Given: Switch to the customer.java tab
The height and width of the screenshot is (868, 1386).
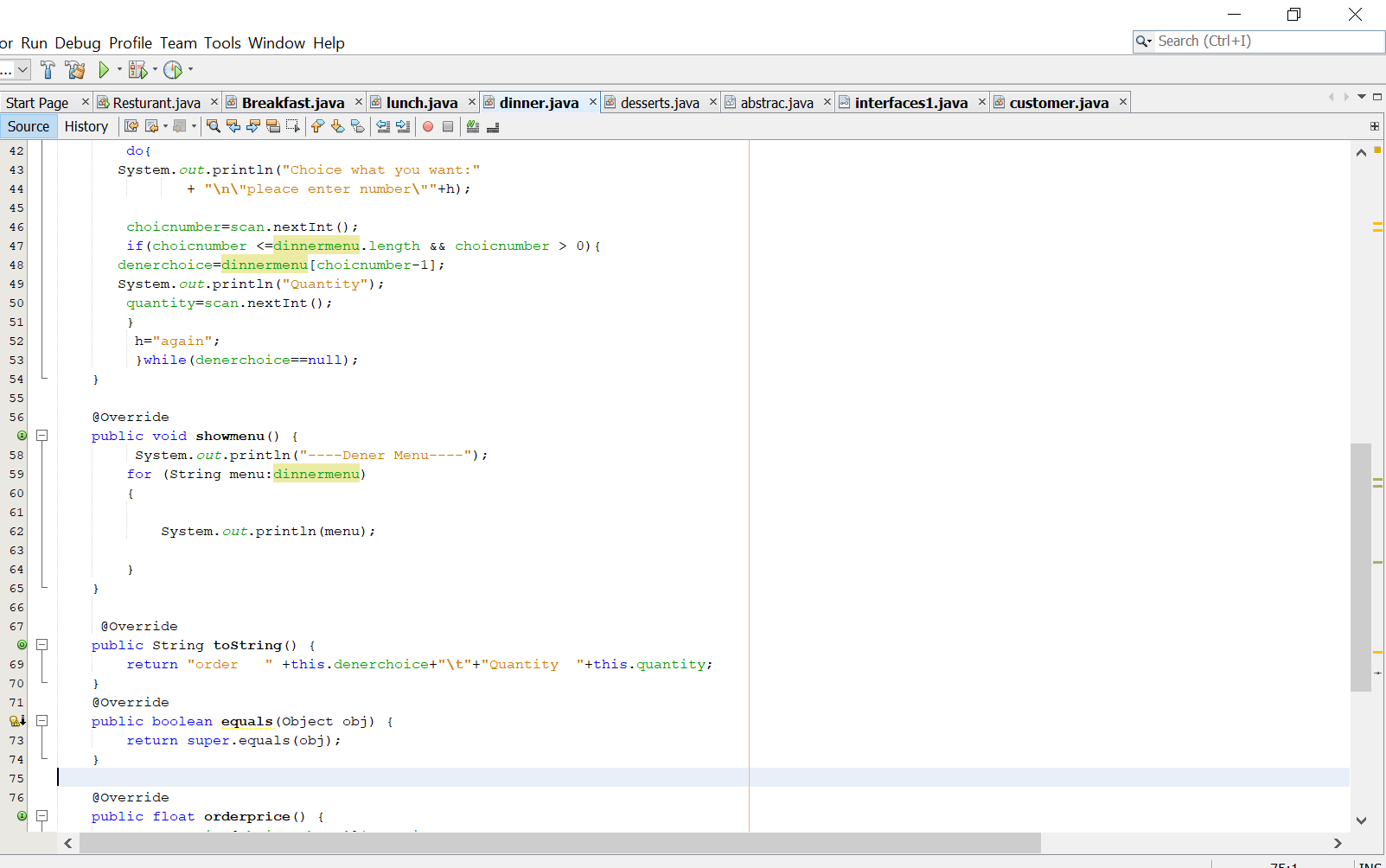Looking at the screenshot, I should pyautogui.click(x=1059, y=103).
